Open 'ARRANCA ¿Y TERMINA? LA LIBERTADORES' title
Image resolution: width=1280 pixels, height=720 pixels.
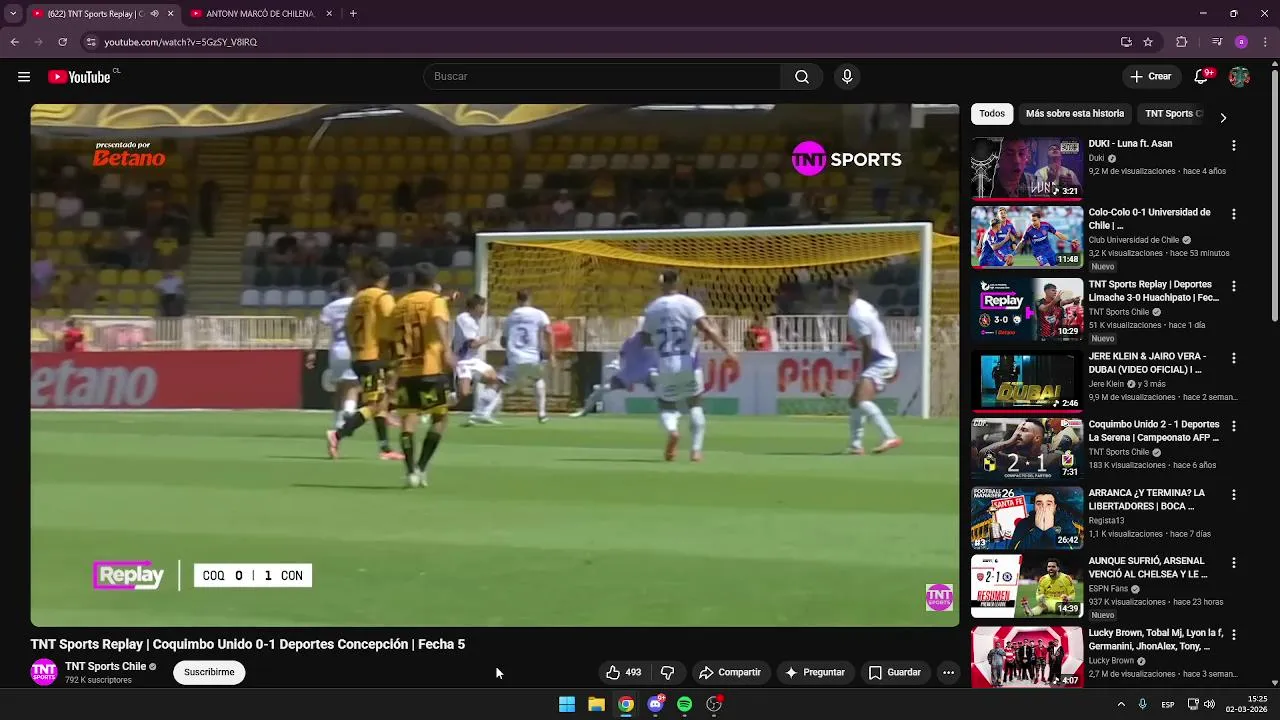tap(1147, 500)
